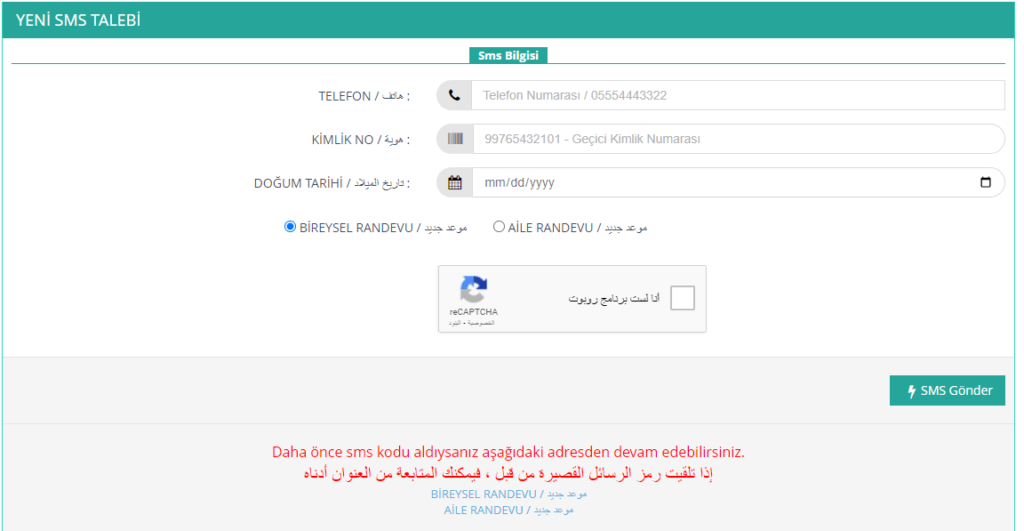Click the reCAPTCHA logo
Image resolution: width=1024 pixels, height=531 pixels.
click(473, 290)
